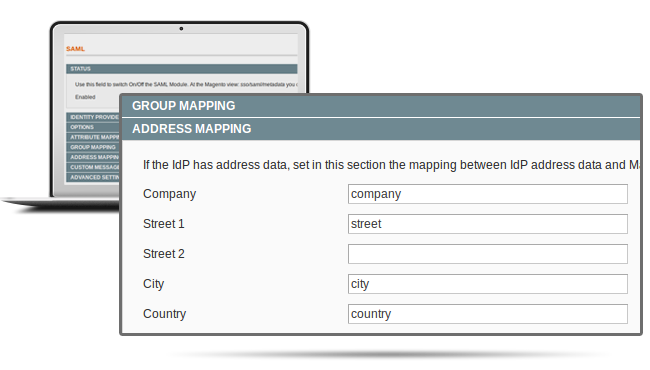
Task: Collapse the ADDRESS MAPPING section header
Action: pyautogui.click(x=381, y=129)
